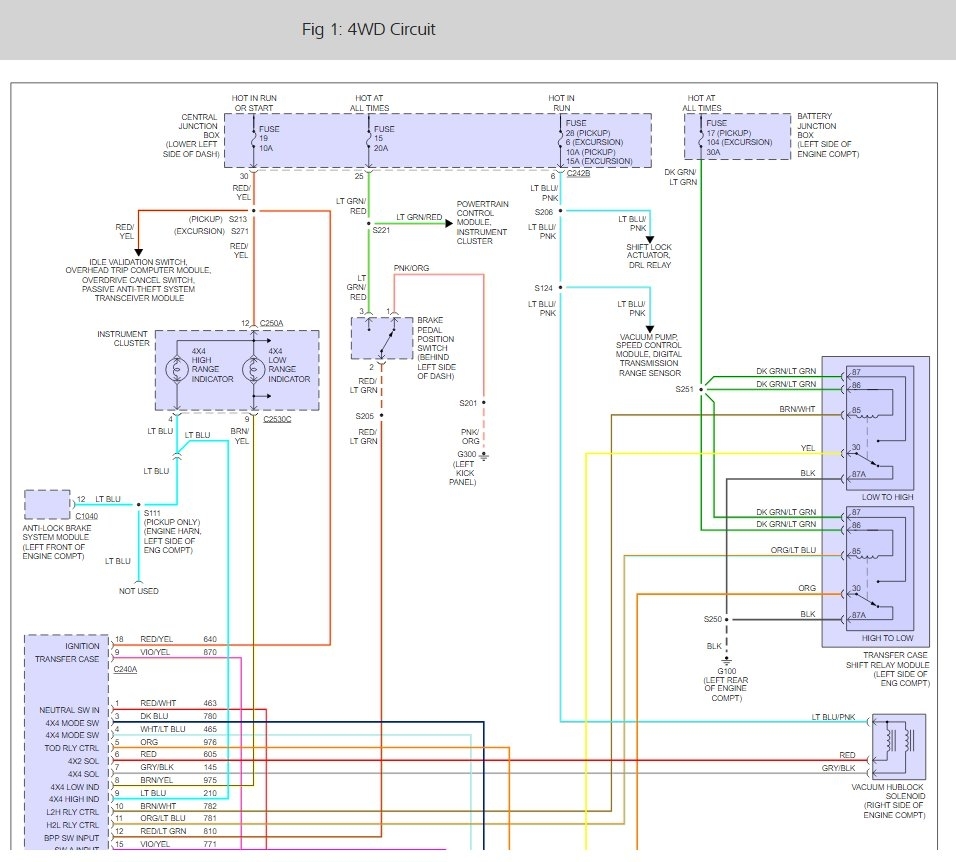Click the C250A connector label
956x862 pixels.
click(x=271, y=323)
